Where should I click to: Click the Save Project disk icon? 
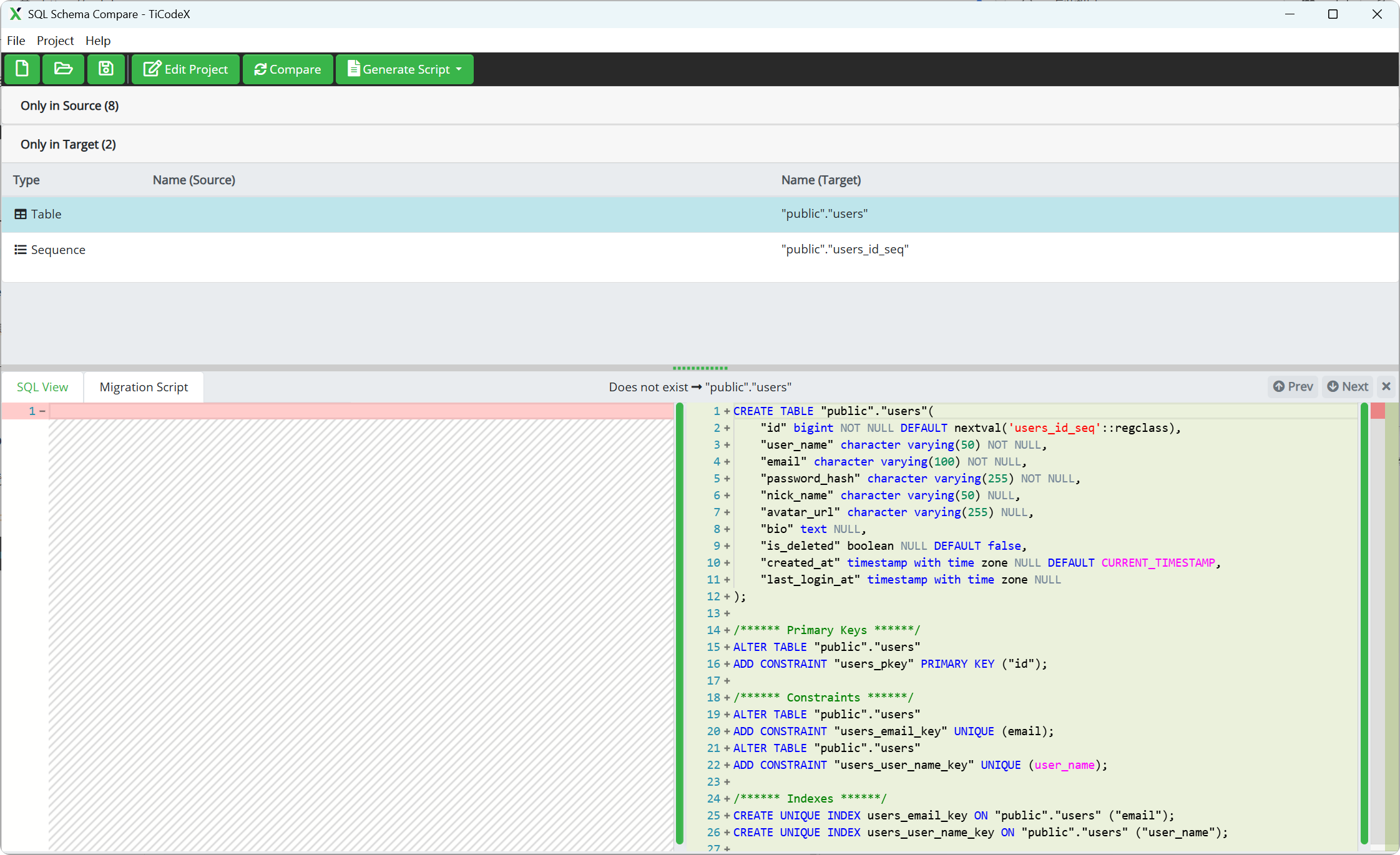(x=106, y=69)
